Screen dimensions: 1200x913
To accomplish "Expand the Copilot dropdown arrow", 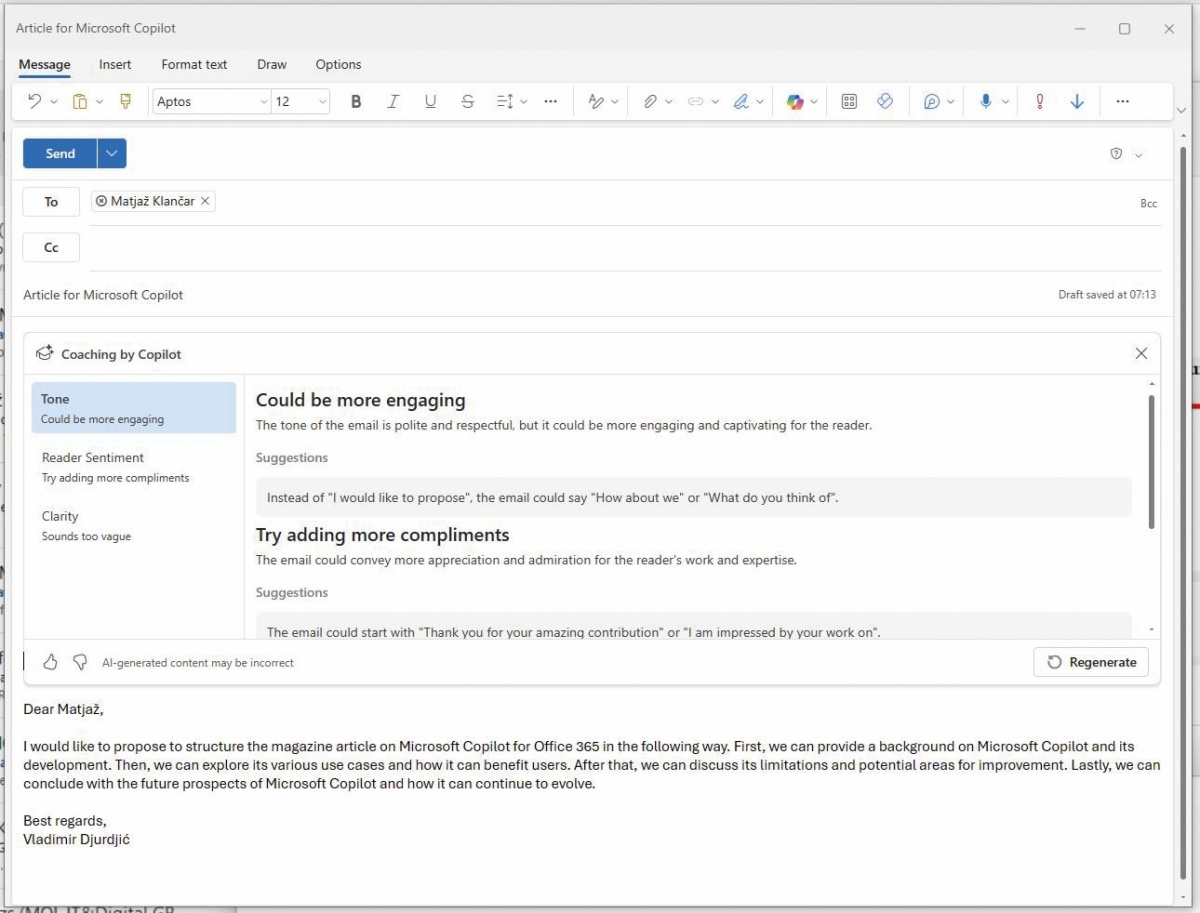I will 814,101.
